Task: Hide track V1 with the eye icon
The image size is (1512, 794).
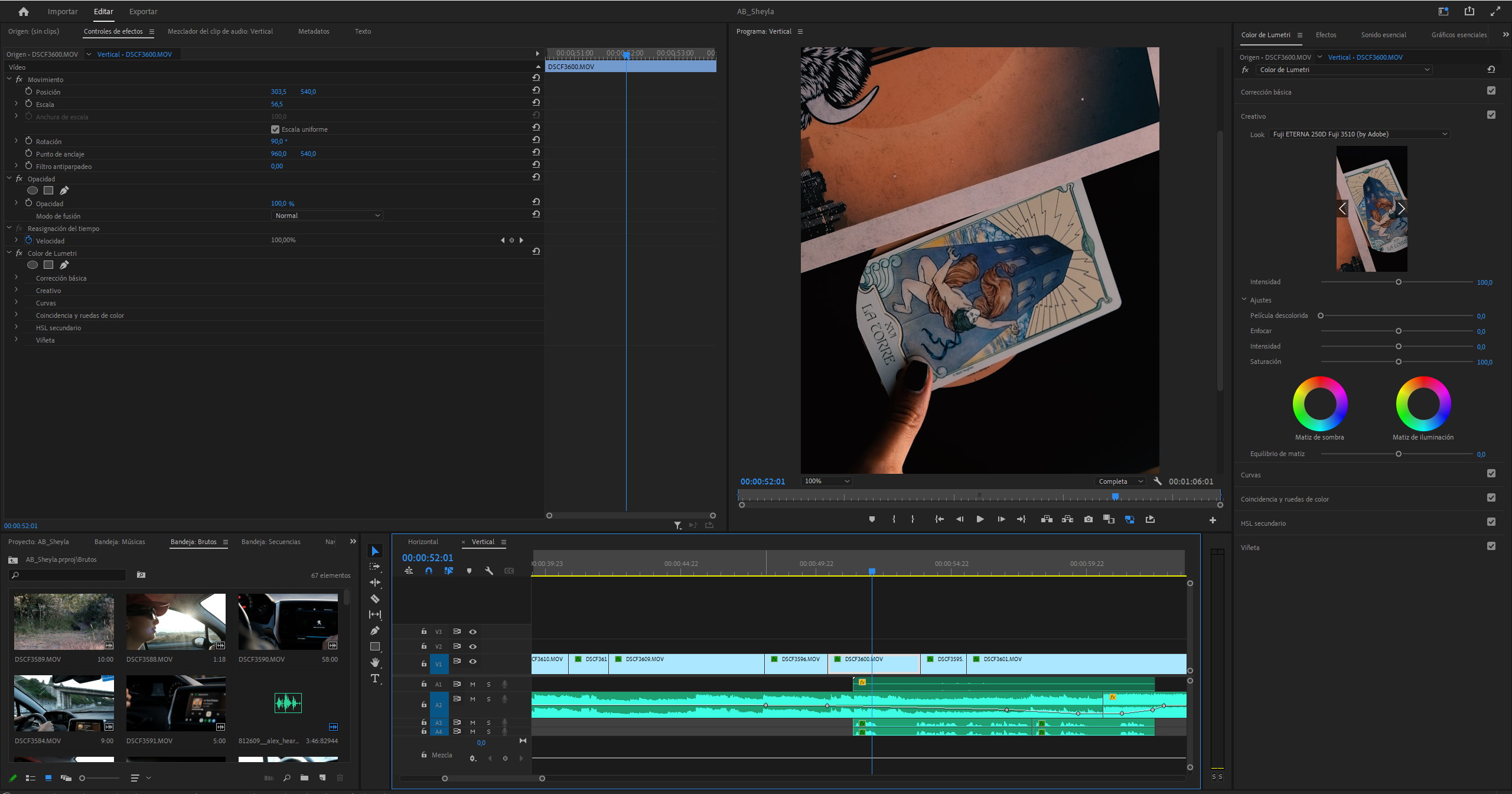Action: [x=473, y=661]
